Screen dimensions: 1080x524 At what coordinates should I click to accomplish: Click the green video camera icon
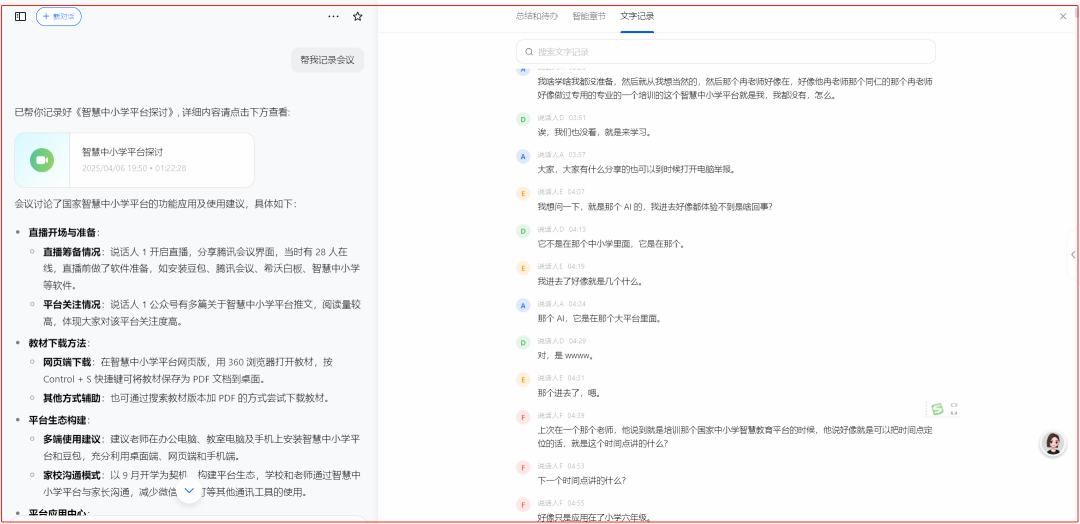coord(42,160)
